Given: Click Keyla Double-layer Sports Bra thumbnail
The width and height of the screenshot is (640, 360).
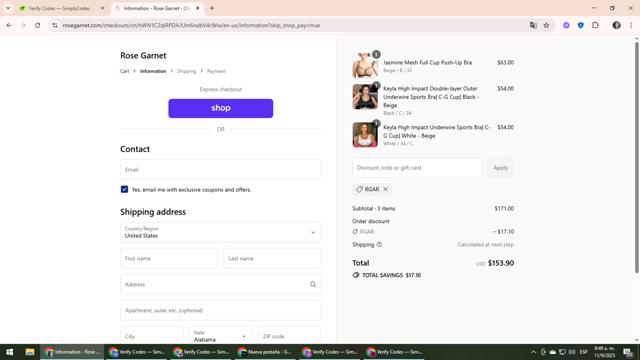Looking at the screenshot, I should coord(365,97).
